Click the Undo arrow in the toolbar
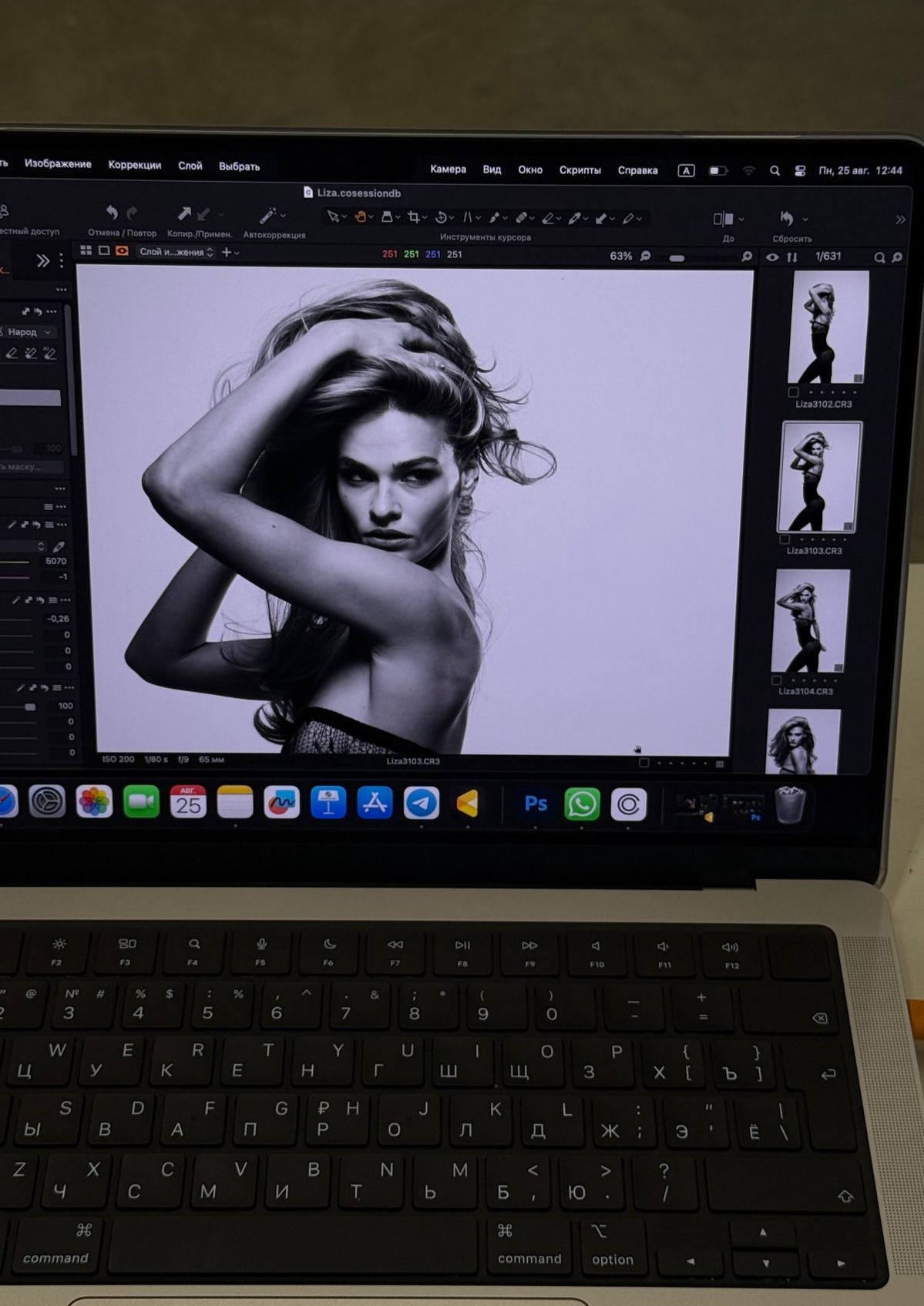Image resolution: width=924 pixels, height=1306 pixels. click(112, 212)
